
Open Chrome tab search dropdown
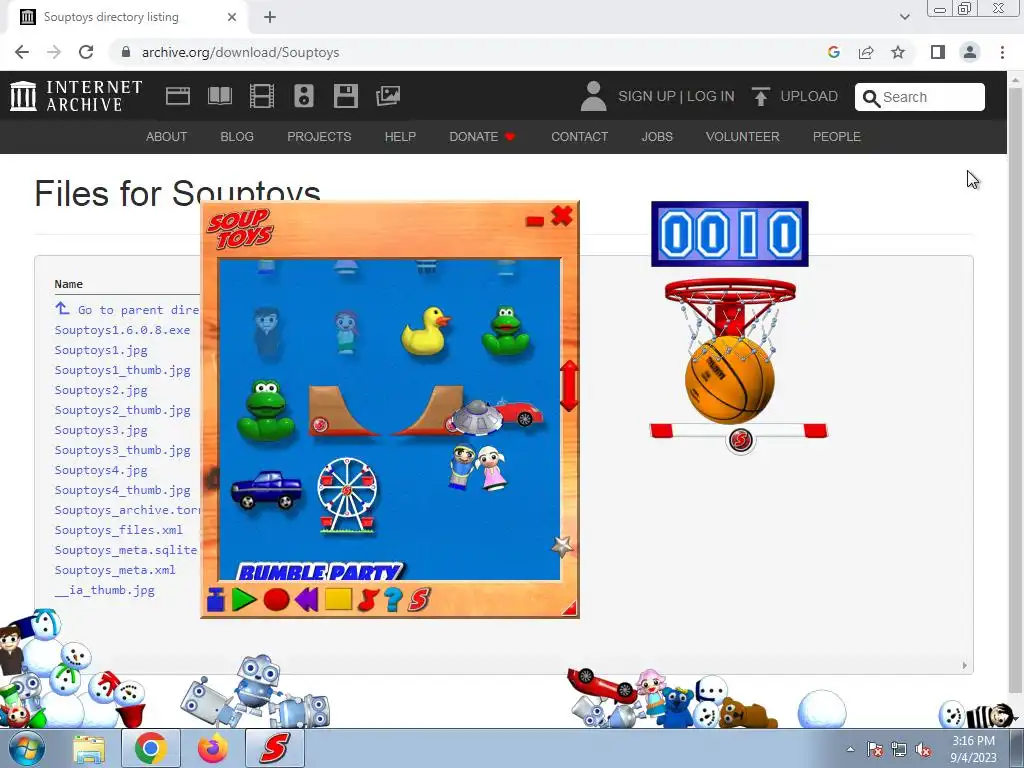(904, 17)
